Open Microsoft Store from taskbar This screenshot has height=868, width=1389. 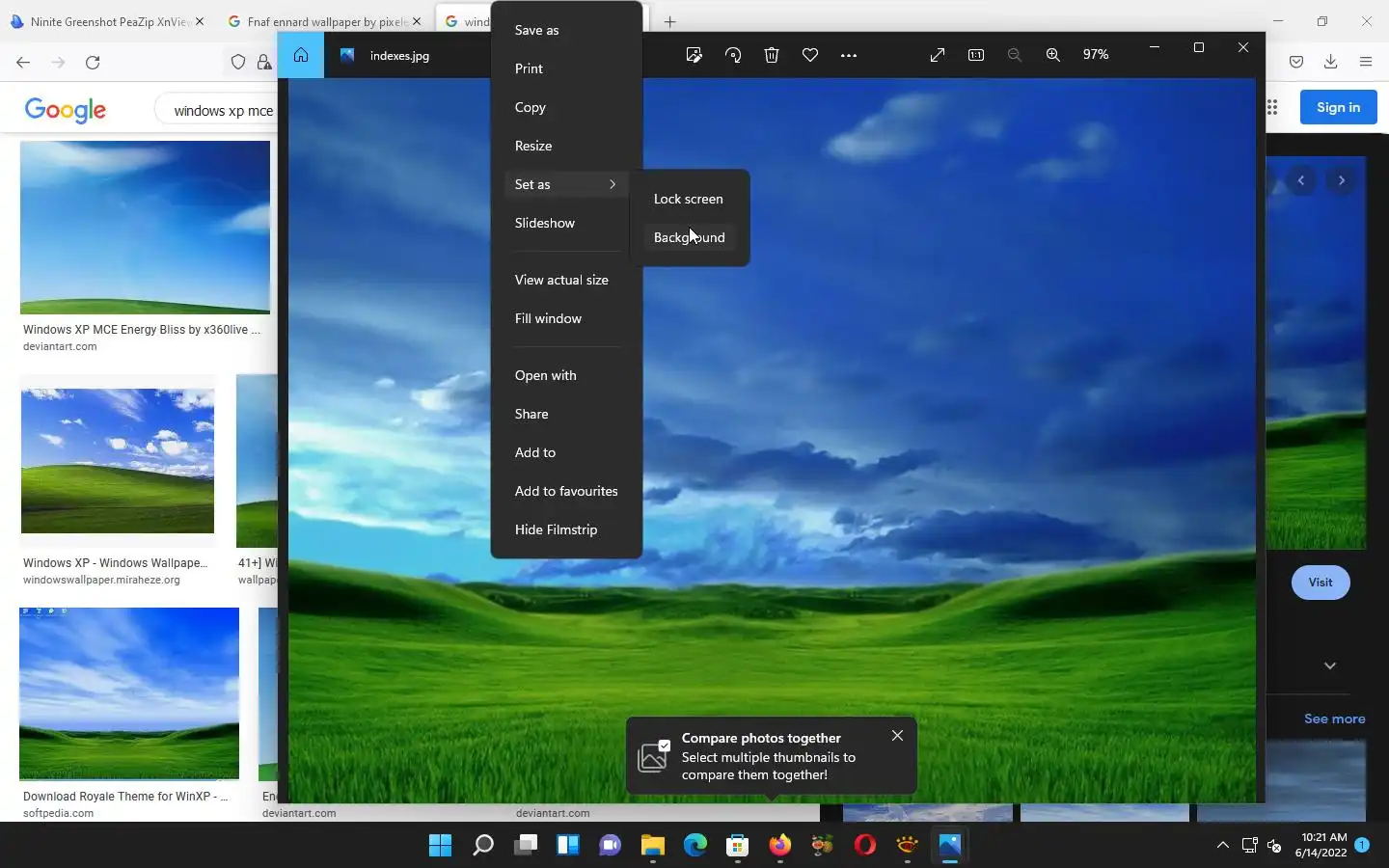(738, 846)
